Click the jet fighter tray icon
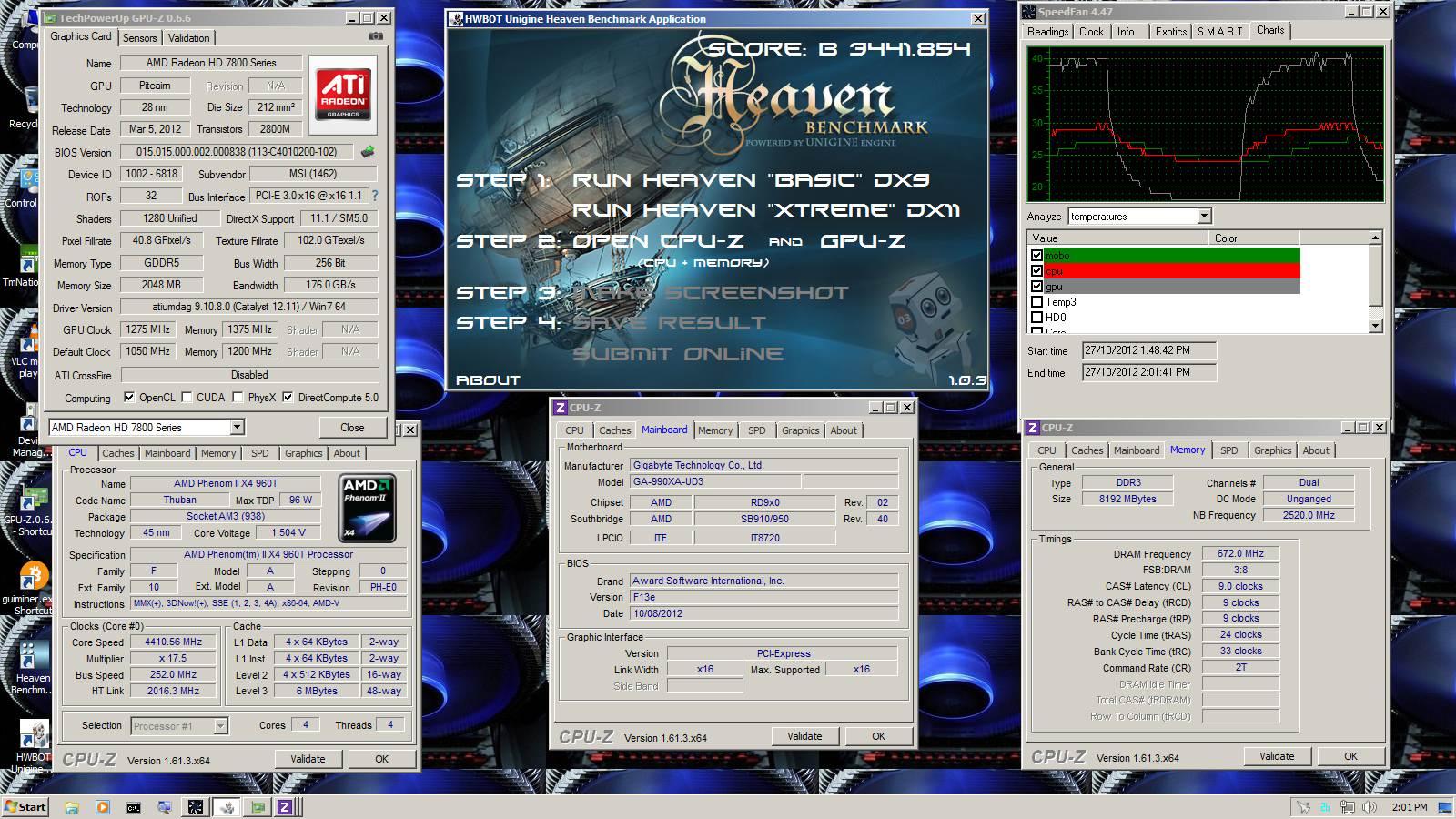 1303,807
